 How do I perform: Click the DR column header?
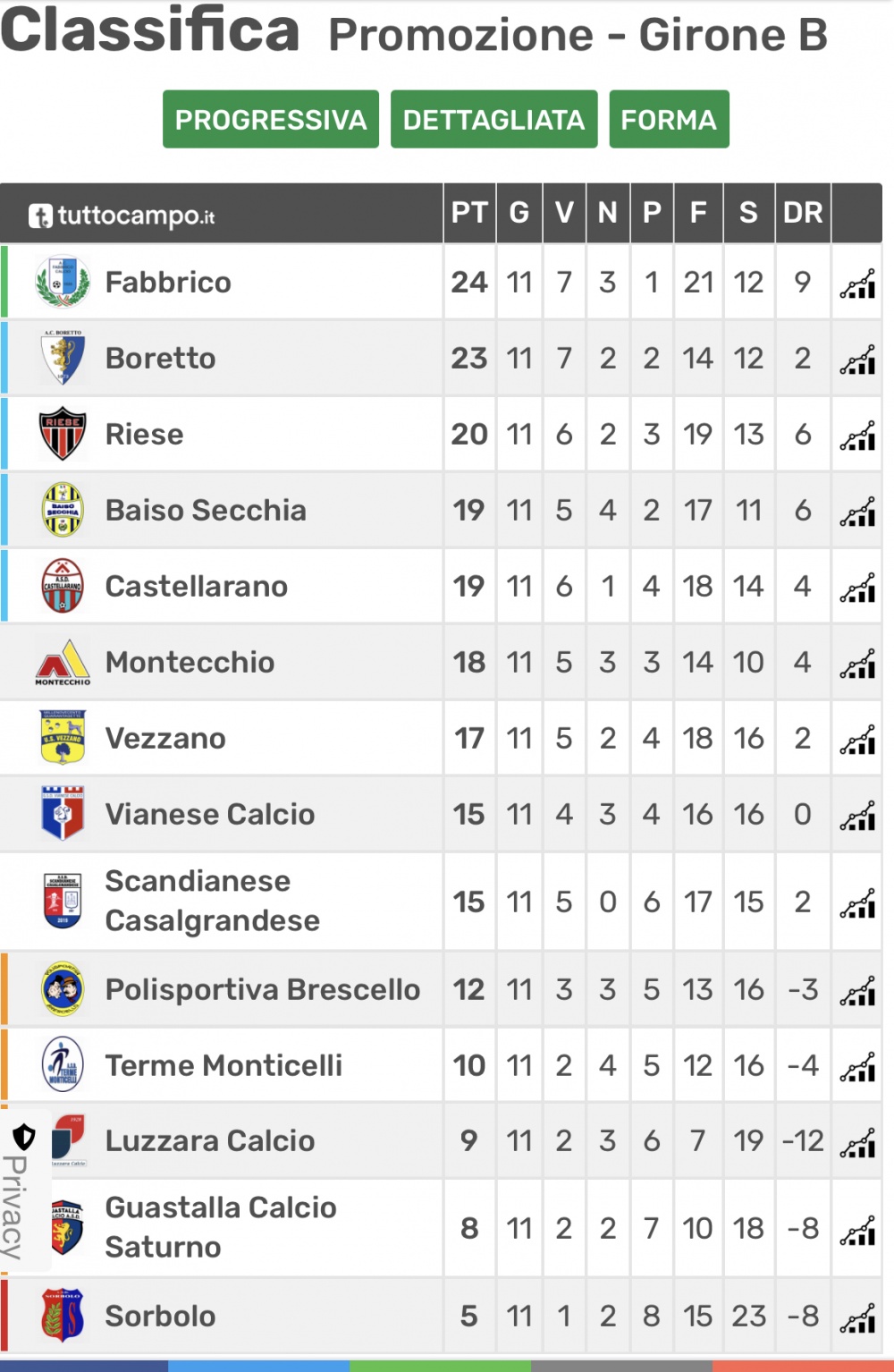[803, 213]
